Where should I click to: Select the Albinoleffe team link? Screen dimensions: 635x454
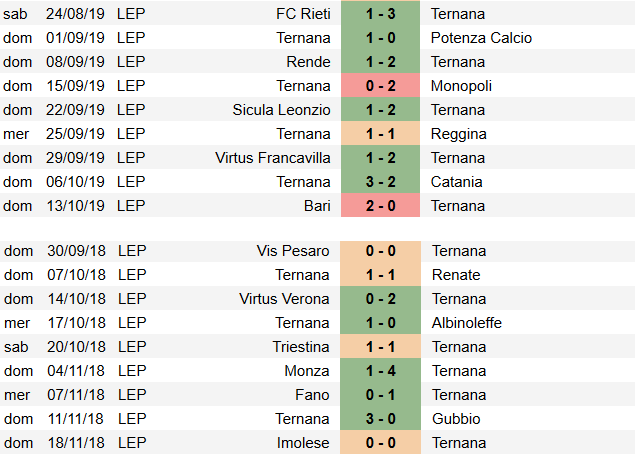click(467, 323)
